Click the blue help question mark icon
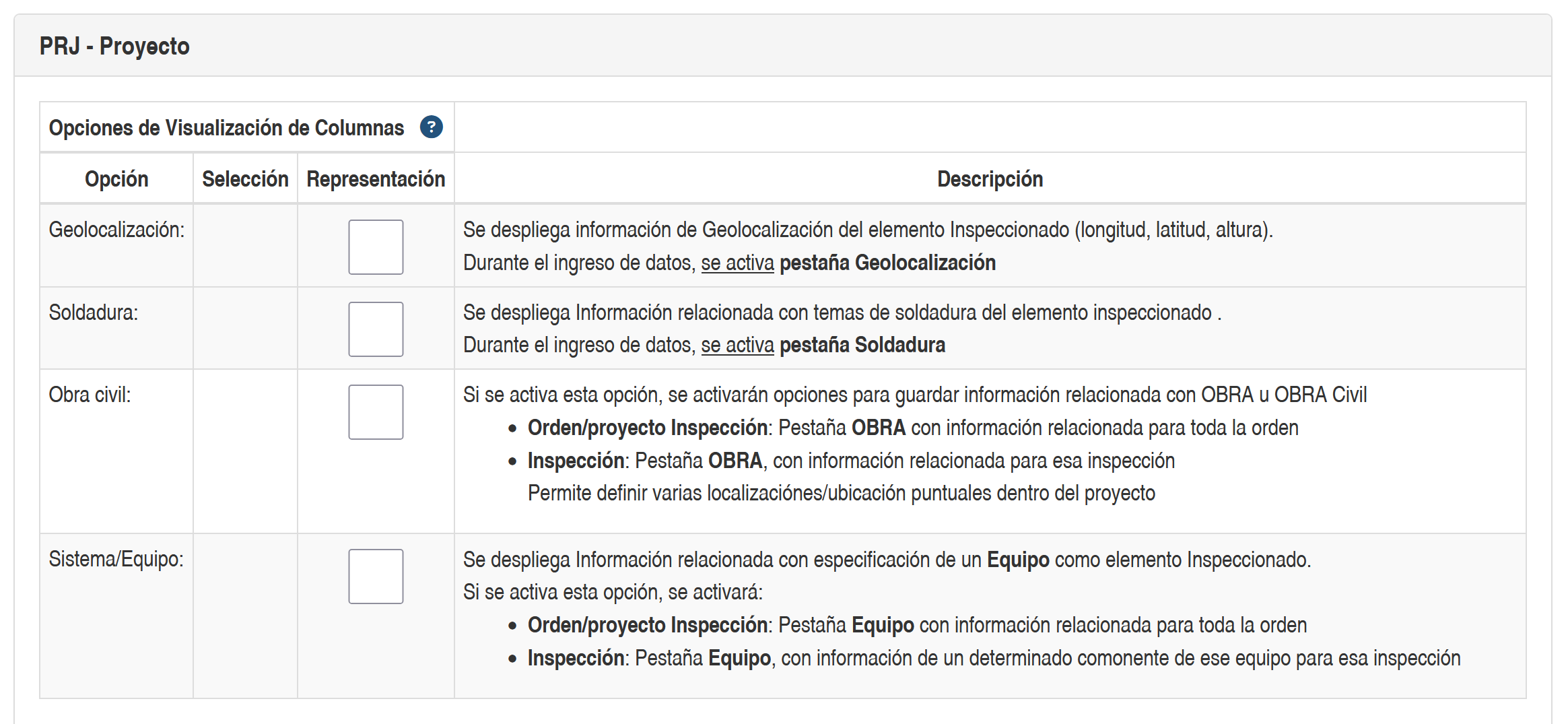Screen dimensions: 1568x724 tap(431, 127)
